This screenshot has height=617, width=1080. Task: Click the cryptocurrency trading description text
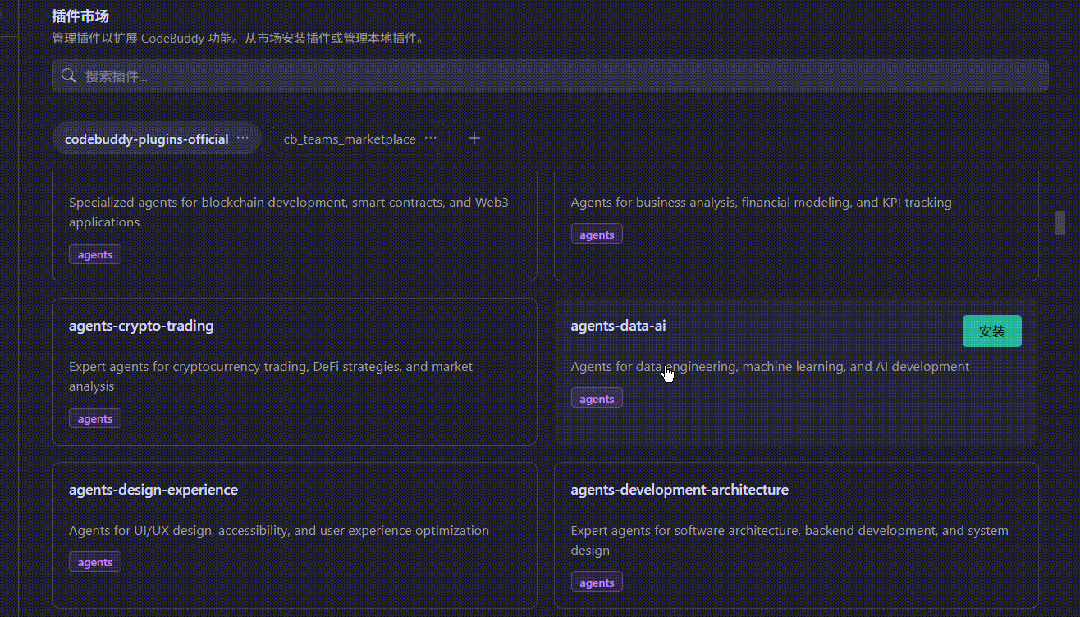coord(271,376)
